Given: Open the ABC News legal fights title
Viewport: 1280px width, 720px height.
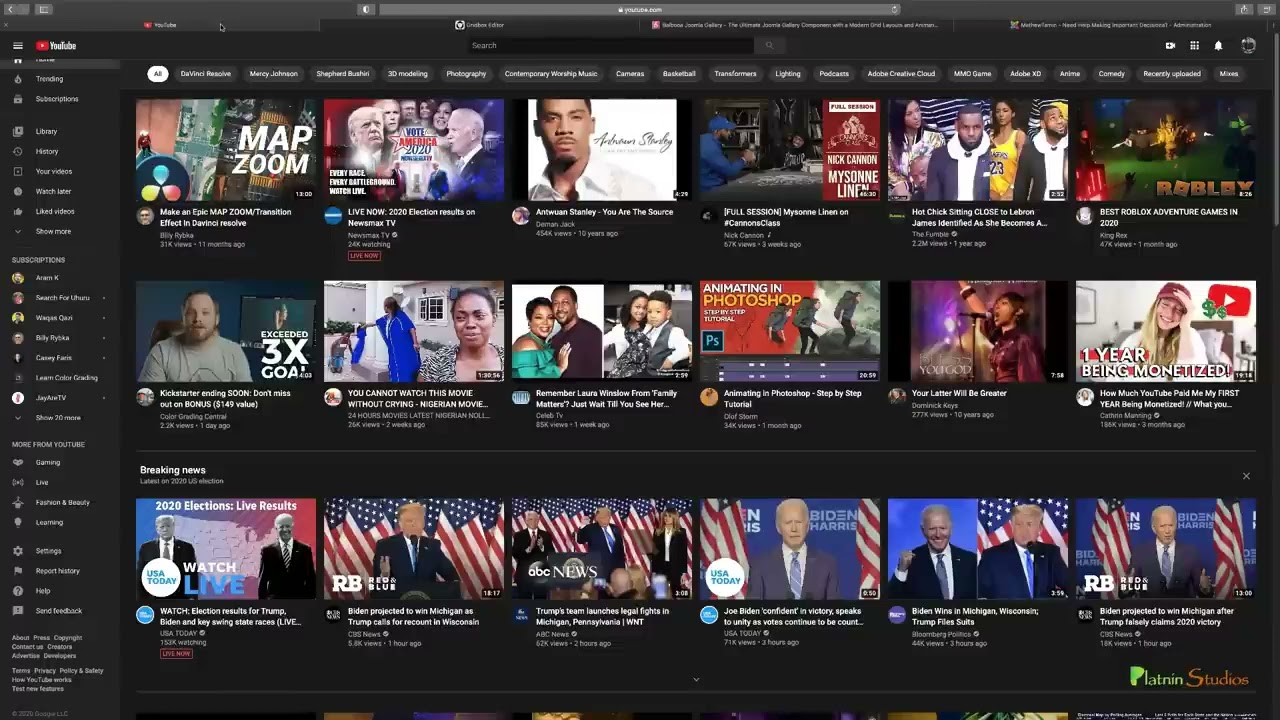Looking at the screenshot, I should (x=602, y=616).
